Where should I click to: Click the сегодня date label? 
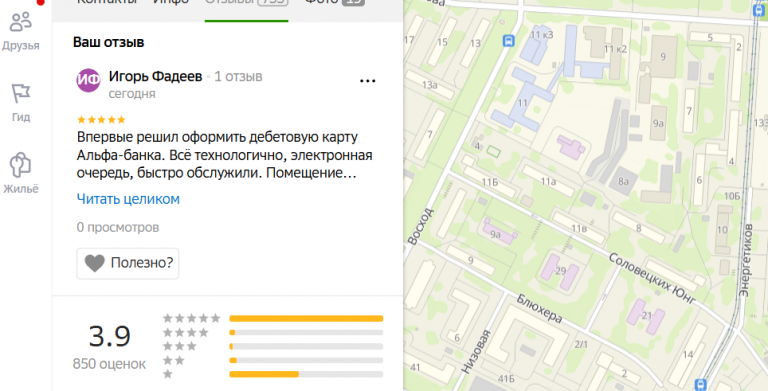click(x=132, y=94)
